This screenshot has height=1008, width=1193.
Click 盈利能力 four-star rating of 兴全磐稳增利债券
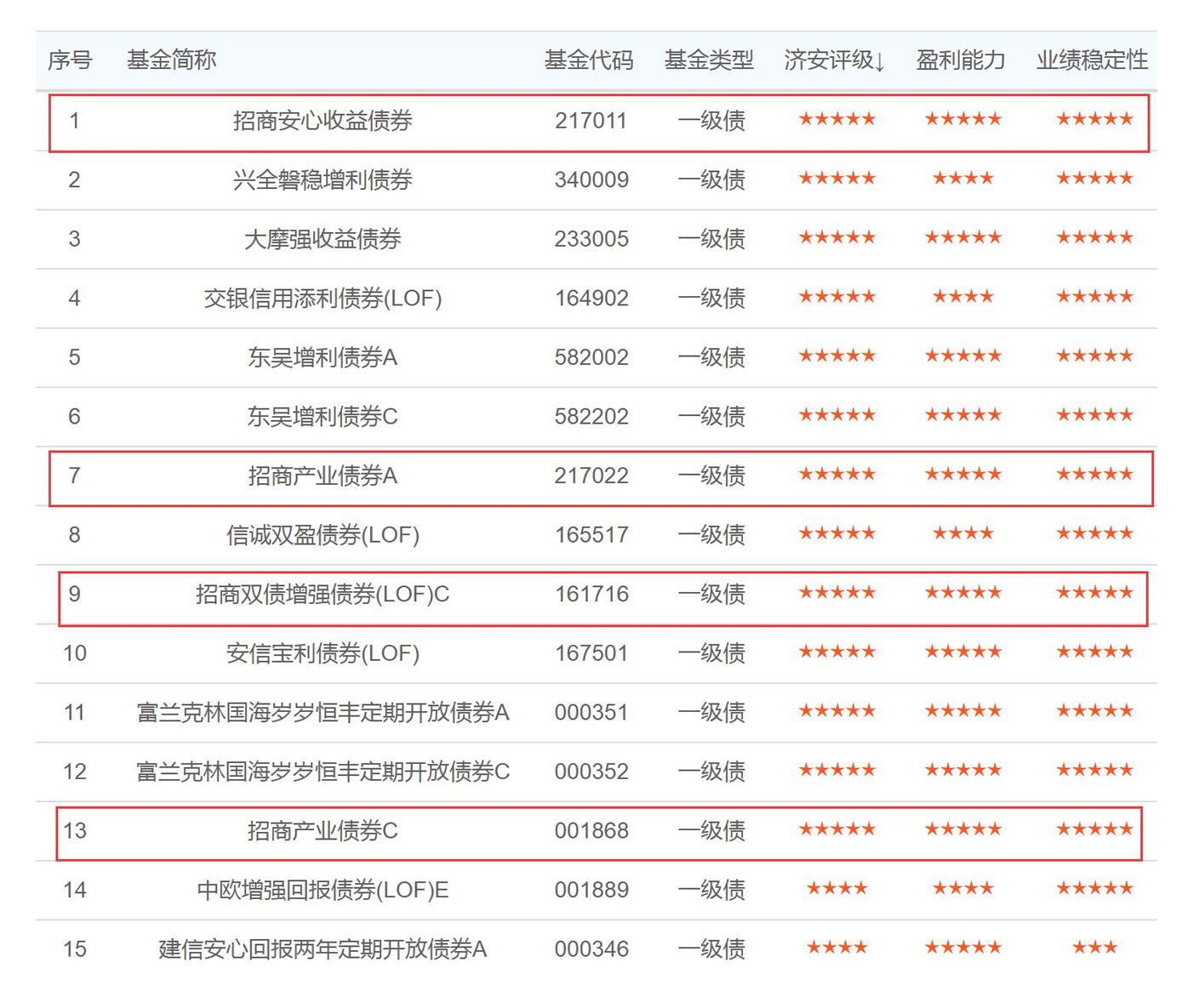tap(962, 179)
